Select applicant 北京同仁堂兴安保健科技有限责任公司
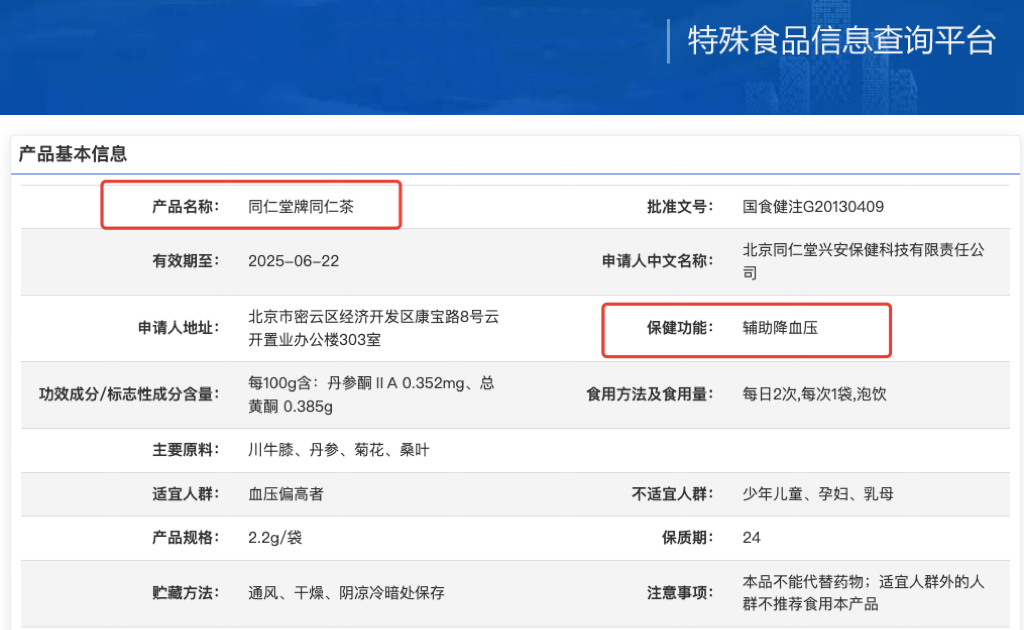This screenshot has width=1024, height=630. [863, 261]
